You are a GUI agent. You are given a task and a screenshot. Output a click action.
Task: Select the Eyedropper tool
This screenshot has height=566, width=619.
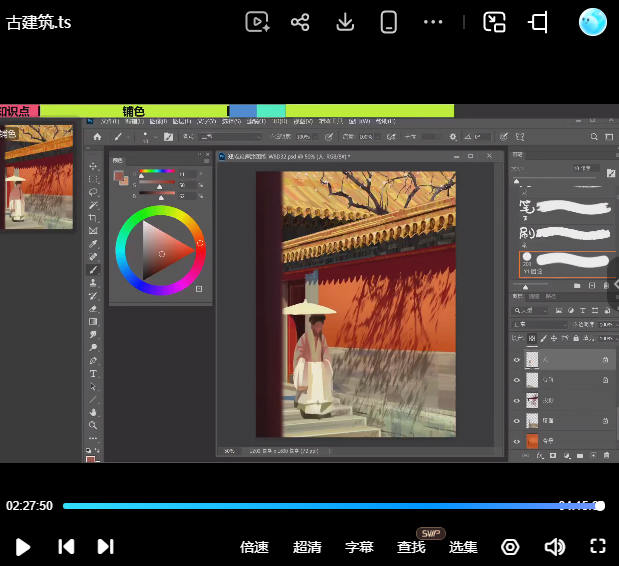(93, 244)
